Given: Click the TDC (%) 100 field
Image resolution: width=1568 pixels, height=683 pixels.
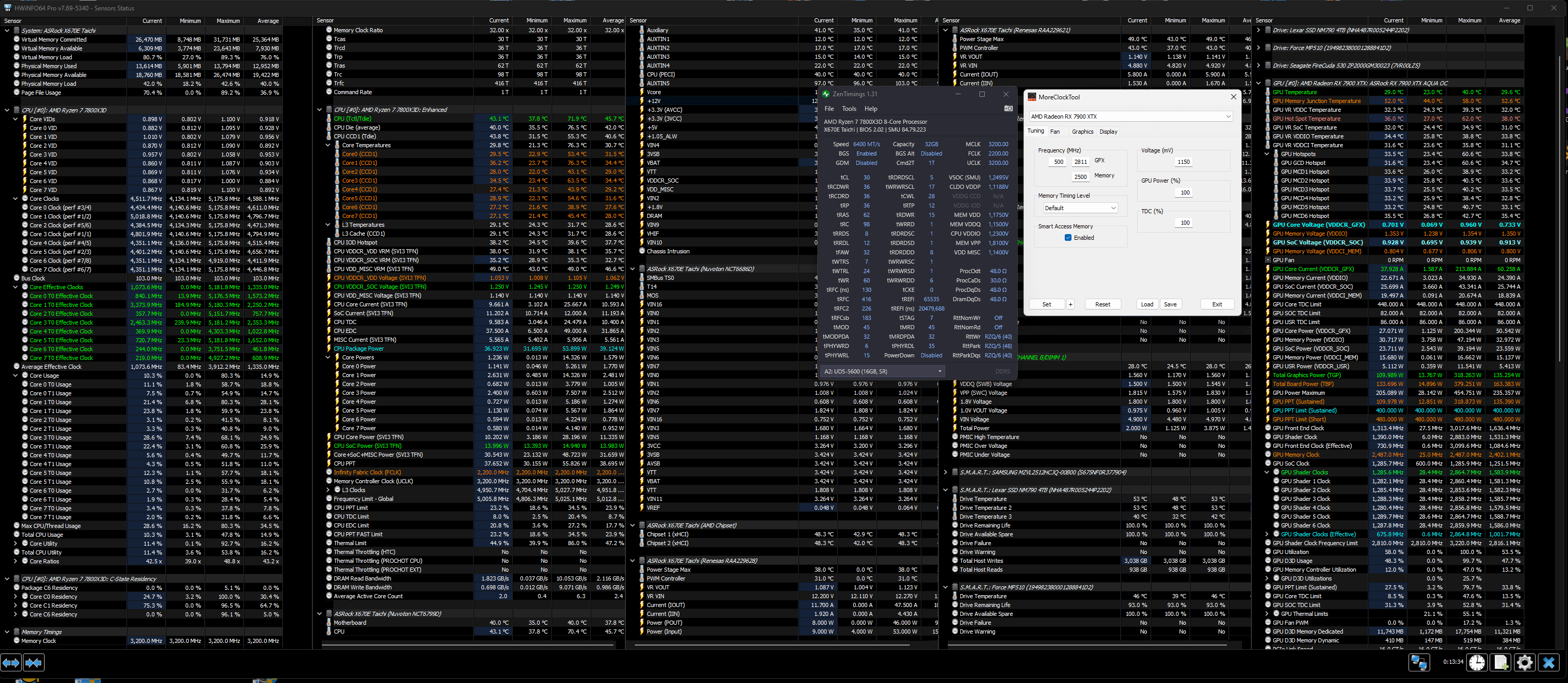Looking at the screenshot, I should tap(1184, 223).
